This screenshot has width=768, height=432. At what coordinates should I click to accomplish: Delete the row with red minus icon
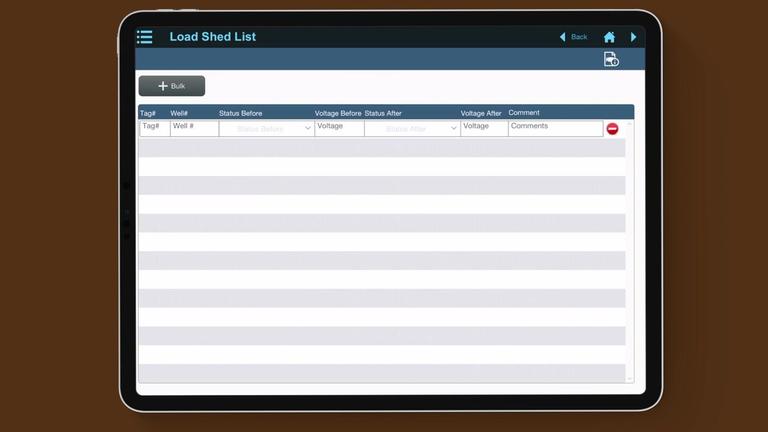612,129
